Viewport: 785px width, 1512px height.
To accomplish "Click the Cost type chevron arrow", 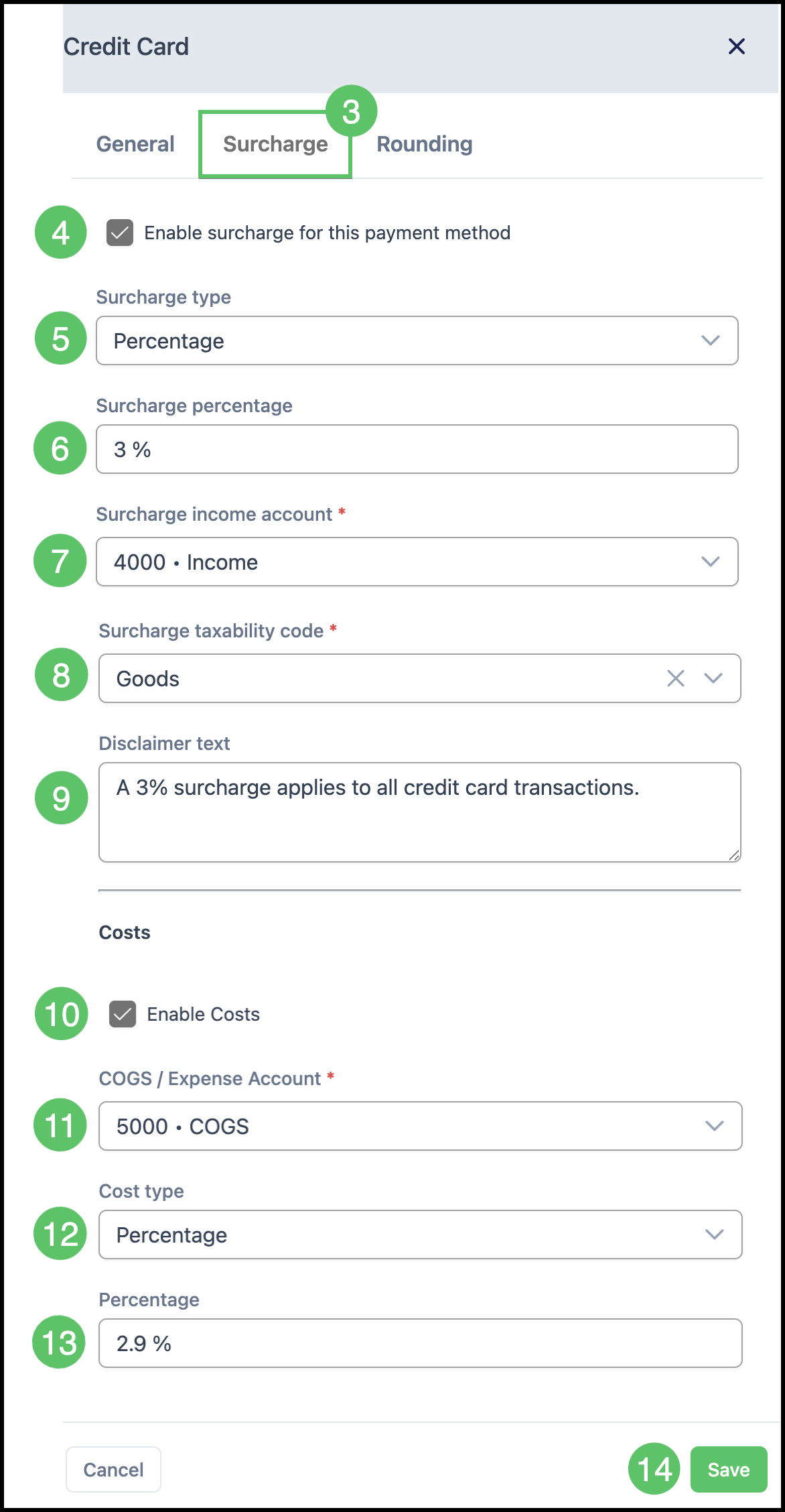I will (x=714, y=1235).
